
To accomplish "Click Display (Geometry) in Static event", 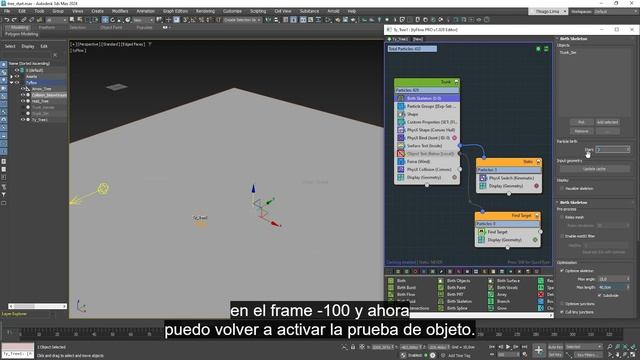I will [x=509, y=186].
